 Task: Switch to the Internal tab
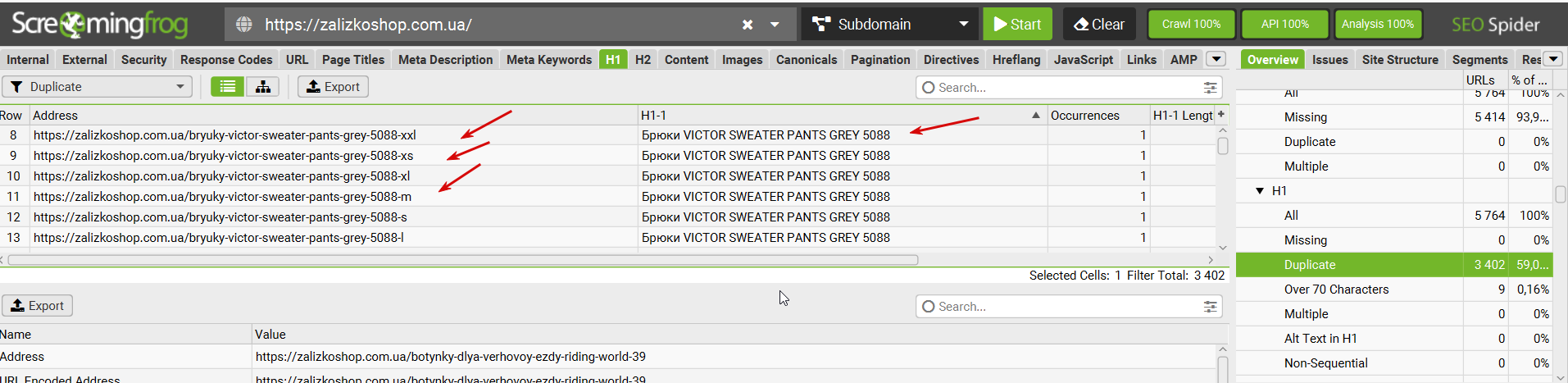pyautogui.click(x=27, y=60)
